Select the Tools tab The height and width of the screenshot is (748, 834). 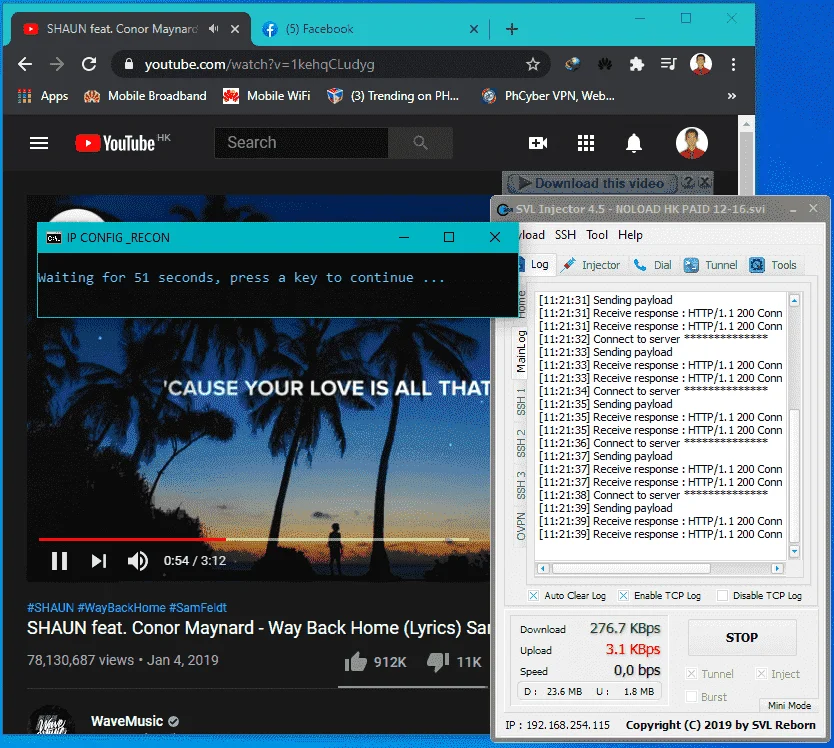(x=773, y=264)
